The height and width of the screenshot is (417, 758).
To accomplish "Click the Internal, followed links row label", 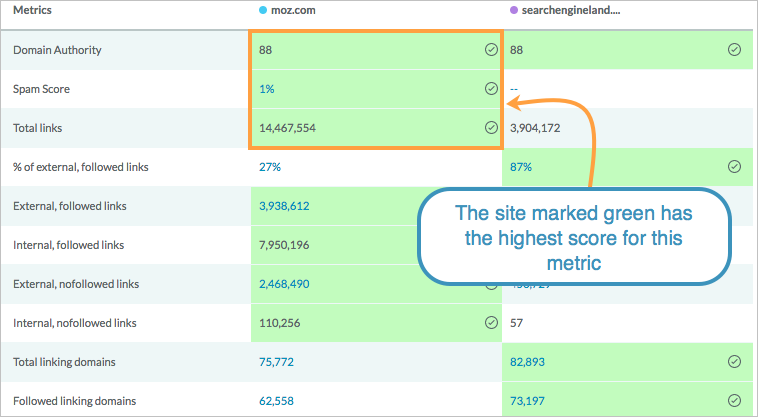I will [68, 245].
